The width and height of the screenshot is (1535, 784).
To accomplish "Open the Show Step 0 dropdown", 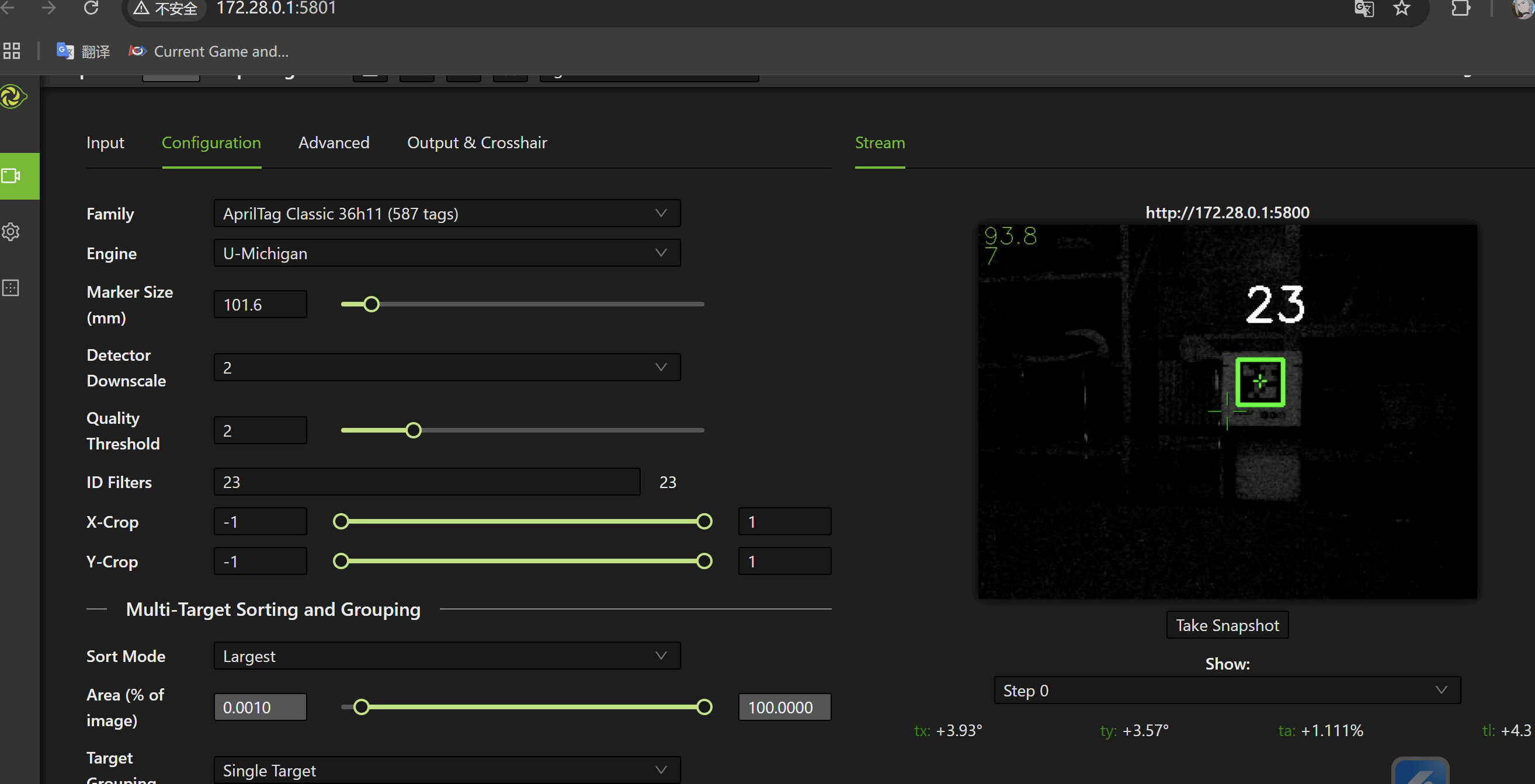I will (x=1227, y=691).
